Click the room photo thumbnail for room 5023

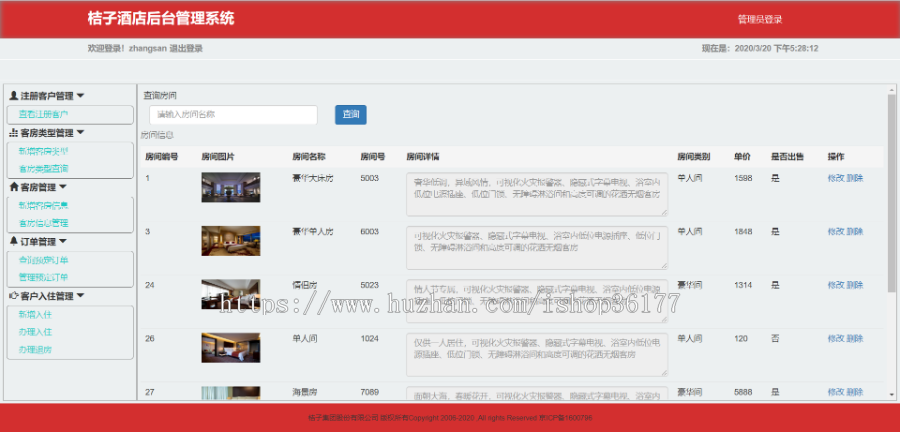click(231, 294)
